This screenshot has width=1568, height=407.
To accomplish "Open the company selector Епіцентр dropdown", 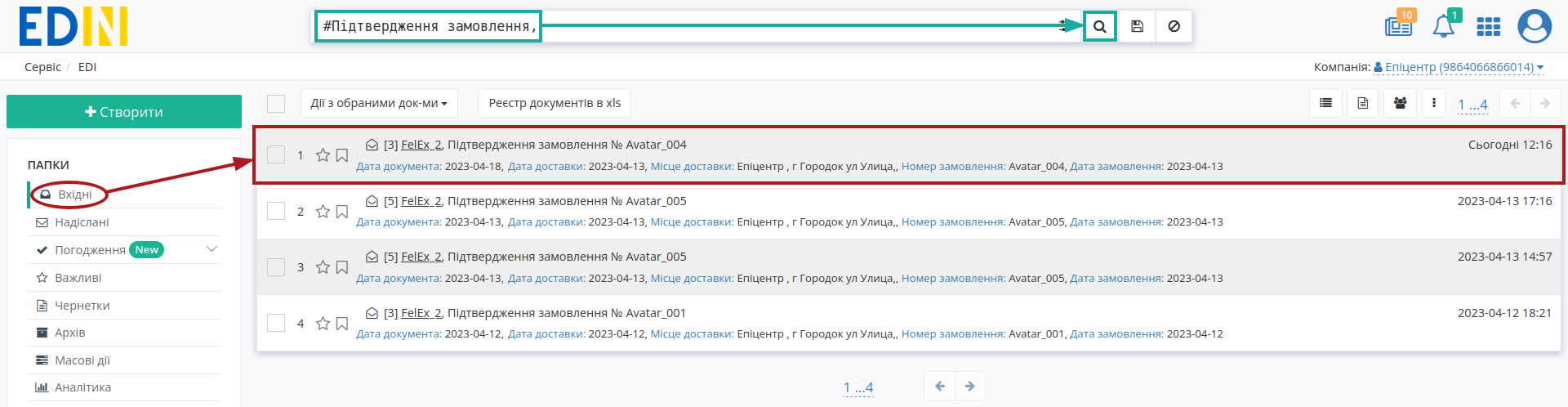I will (1459, 67).
